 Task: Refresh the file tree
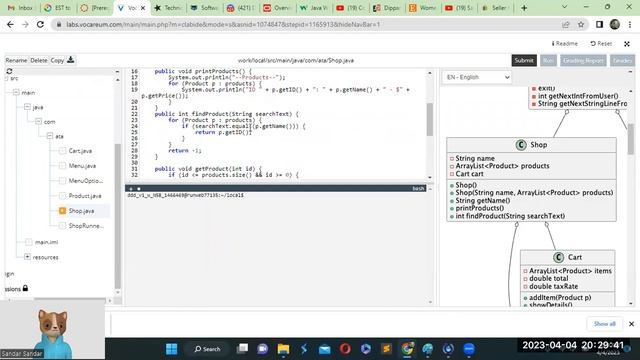(x=9, y=71)
